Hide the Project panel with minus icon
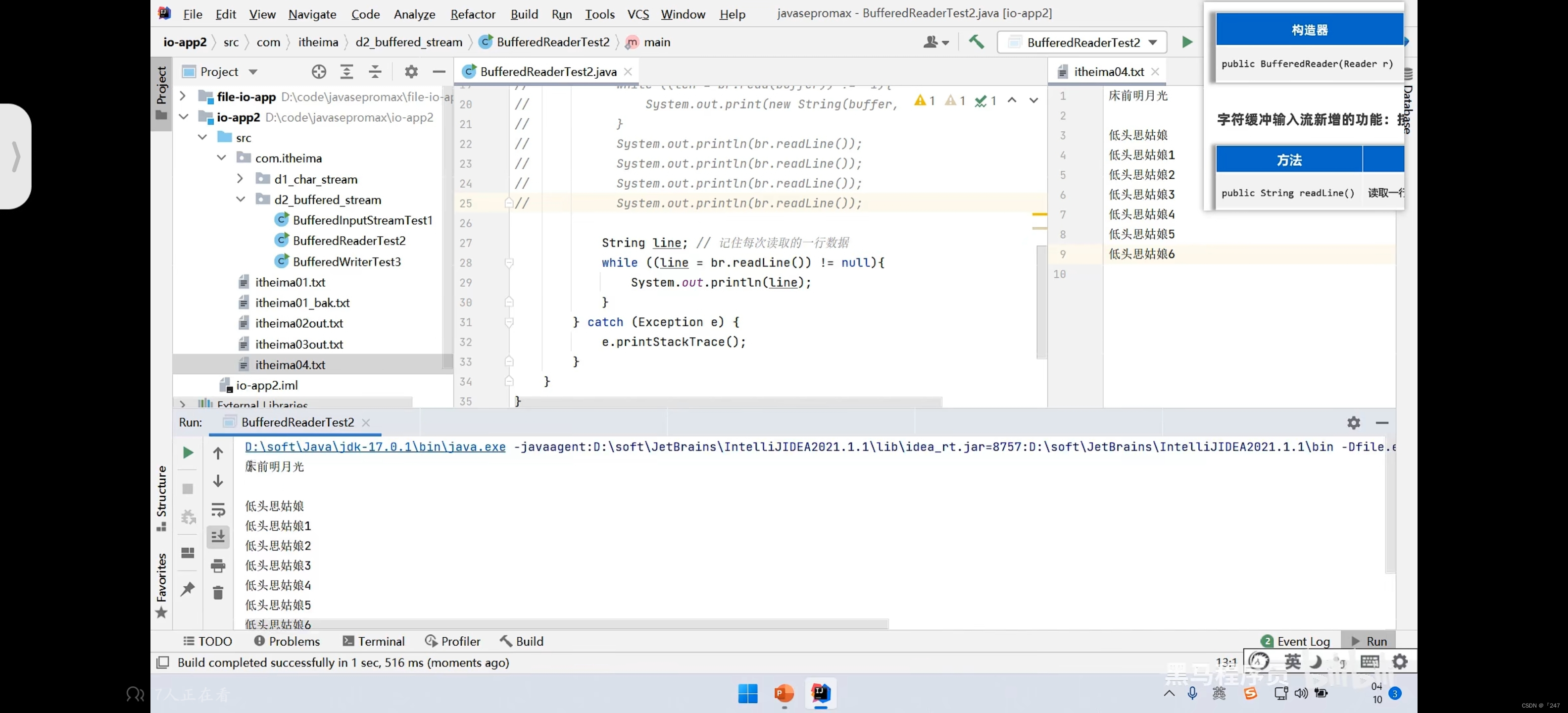Image resolution: width=1568 pixels, height=713 pixels. coord(439,72)
